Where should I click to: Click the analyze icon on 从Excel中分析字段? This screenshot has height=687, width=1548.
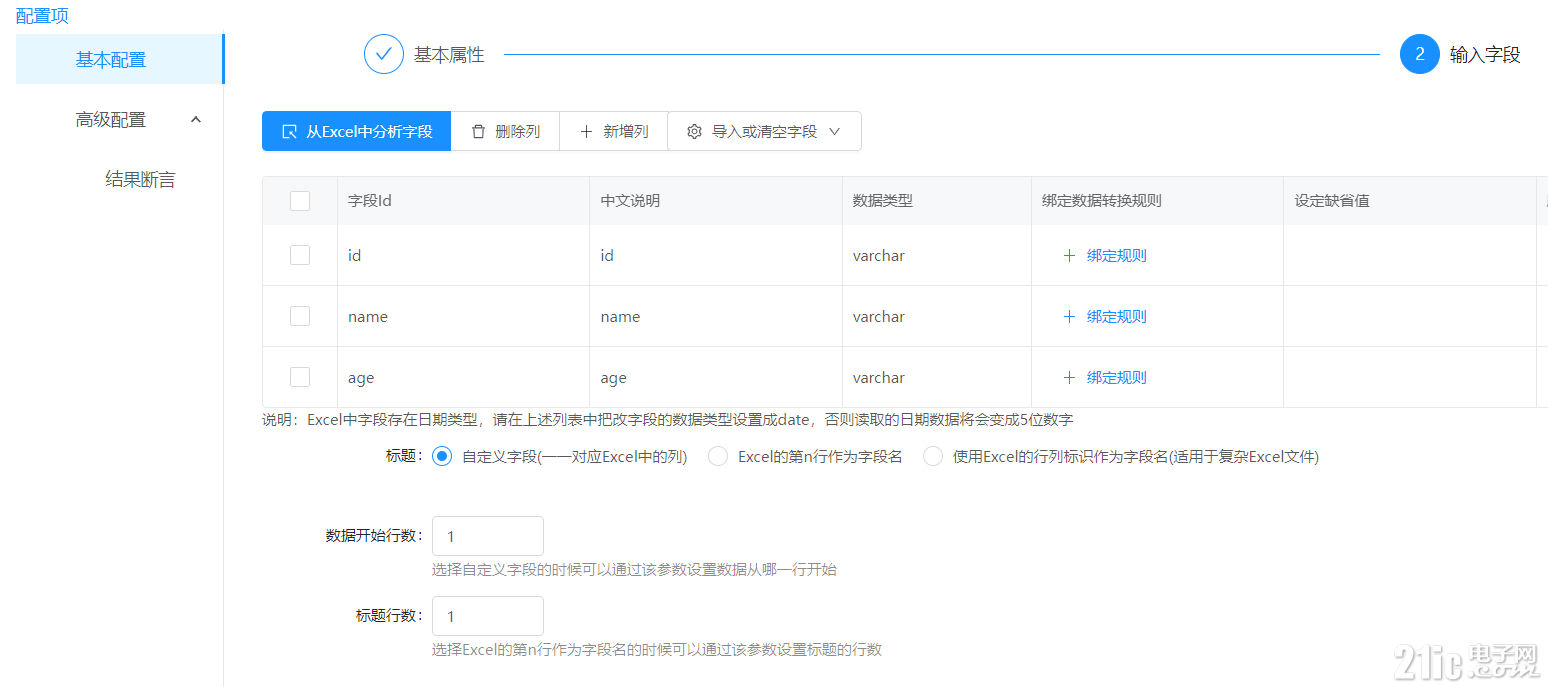click(289, 131)
